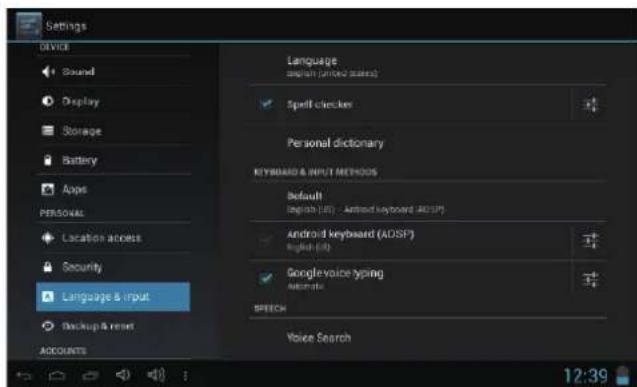Open the Default keyboard setting

[x=428, y=202]
